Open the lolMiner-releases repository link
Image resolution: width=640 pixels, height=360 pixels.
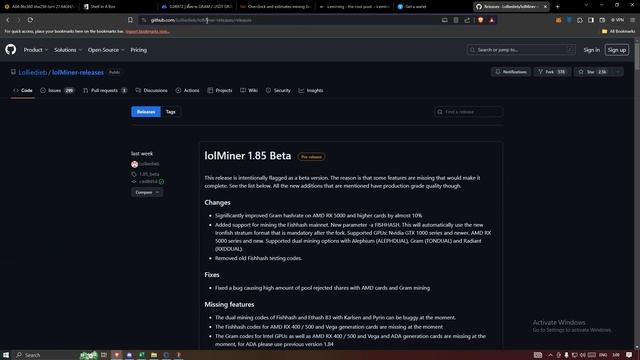[x=78, y=72]
